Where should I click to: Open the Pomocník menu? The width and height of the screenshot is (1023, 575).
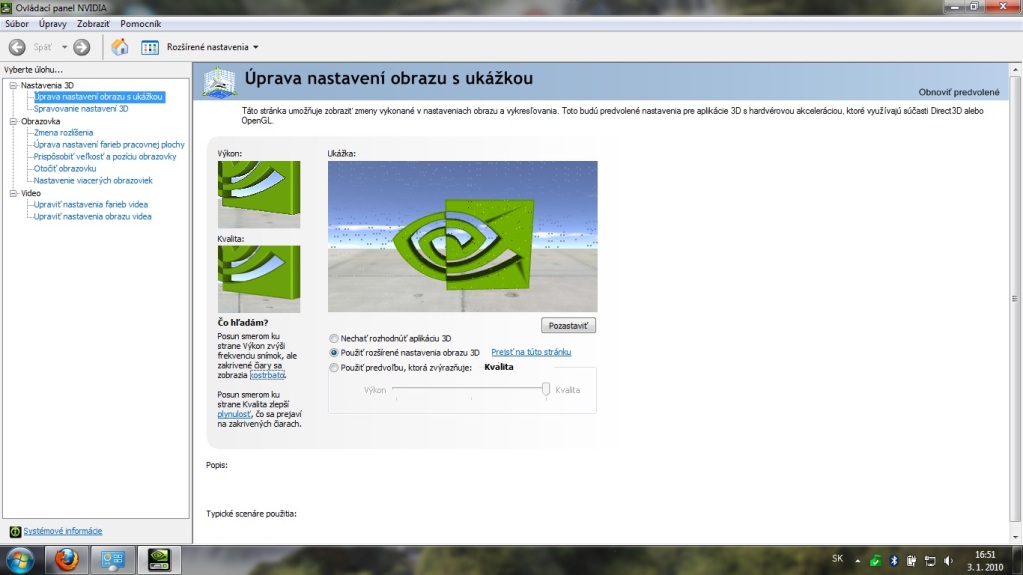[x=140, y=23]
